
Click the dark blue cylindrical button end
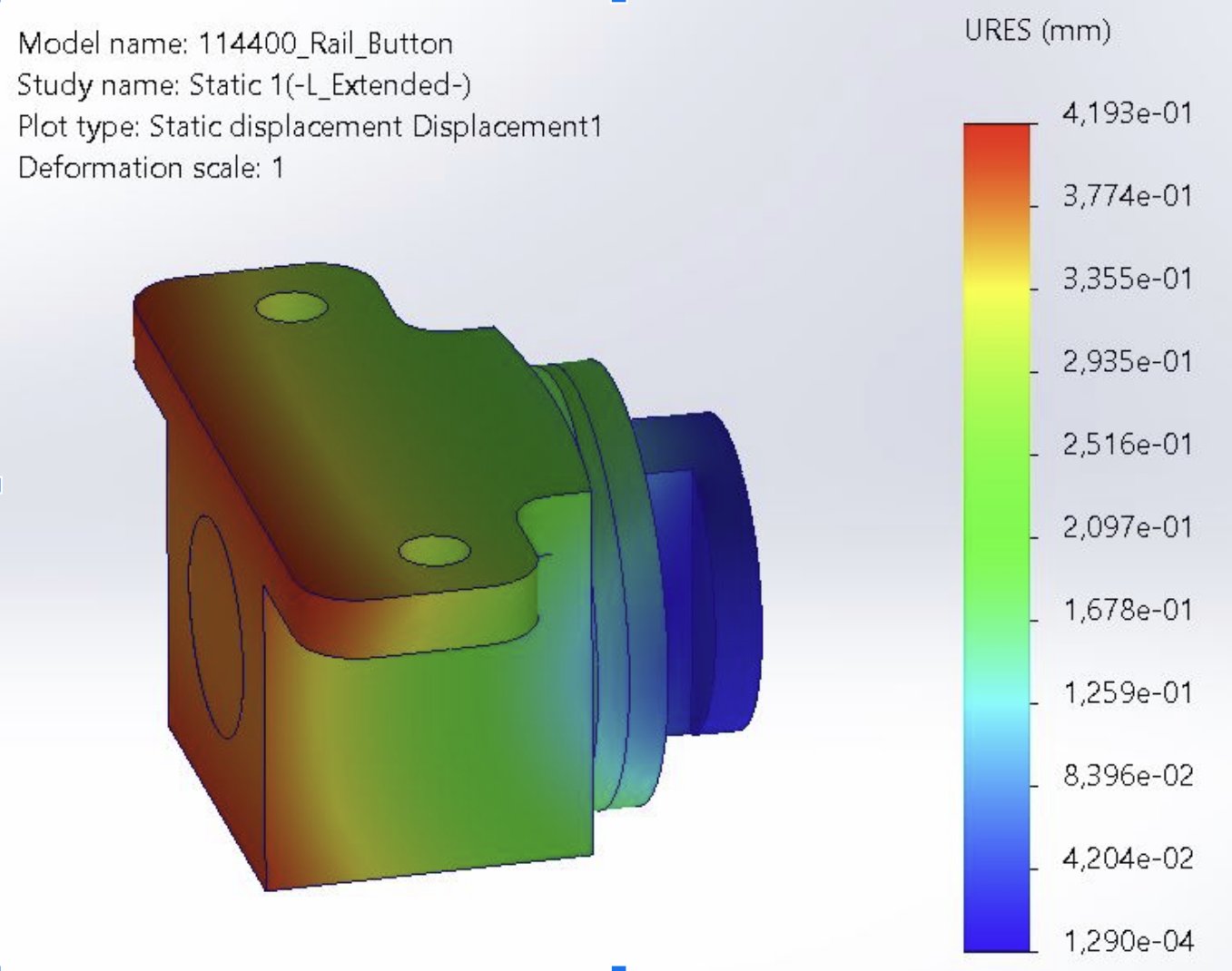pyautogui.click(x=726, y=572)
